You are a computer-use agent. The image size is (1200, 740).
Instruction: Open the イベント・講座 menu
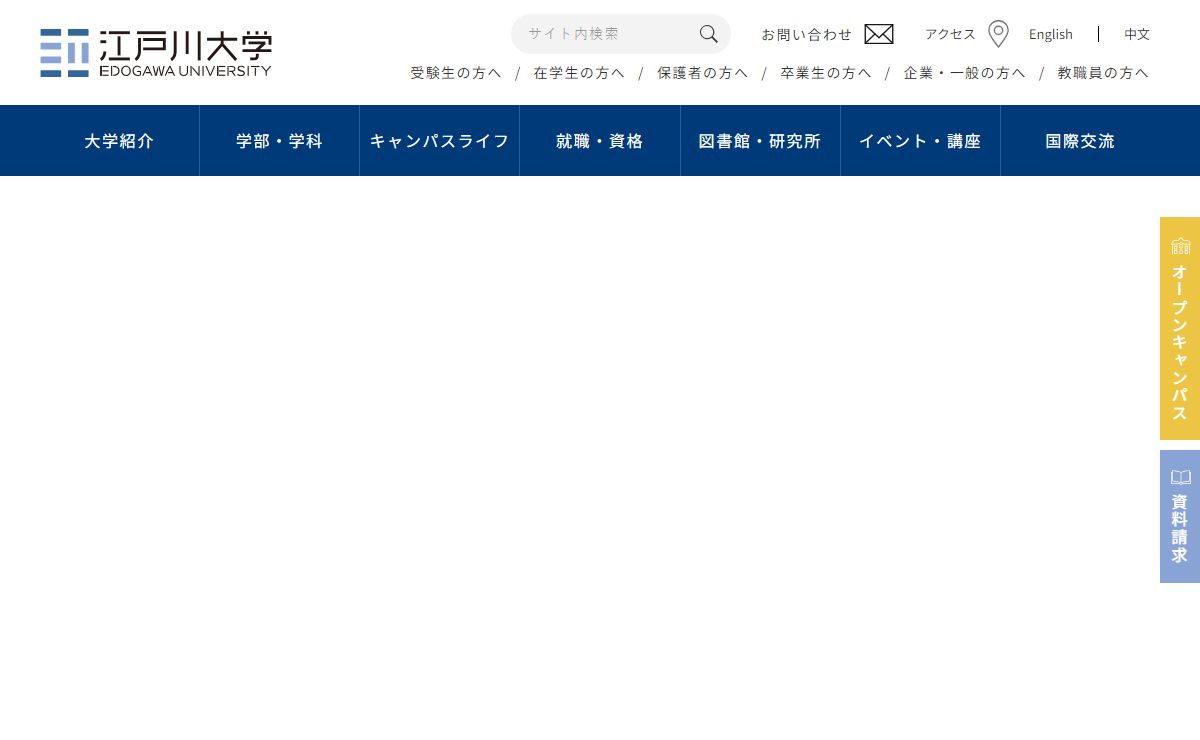point(920,141)
